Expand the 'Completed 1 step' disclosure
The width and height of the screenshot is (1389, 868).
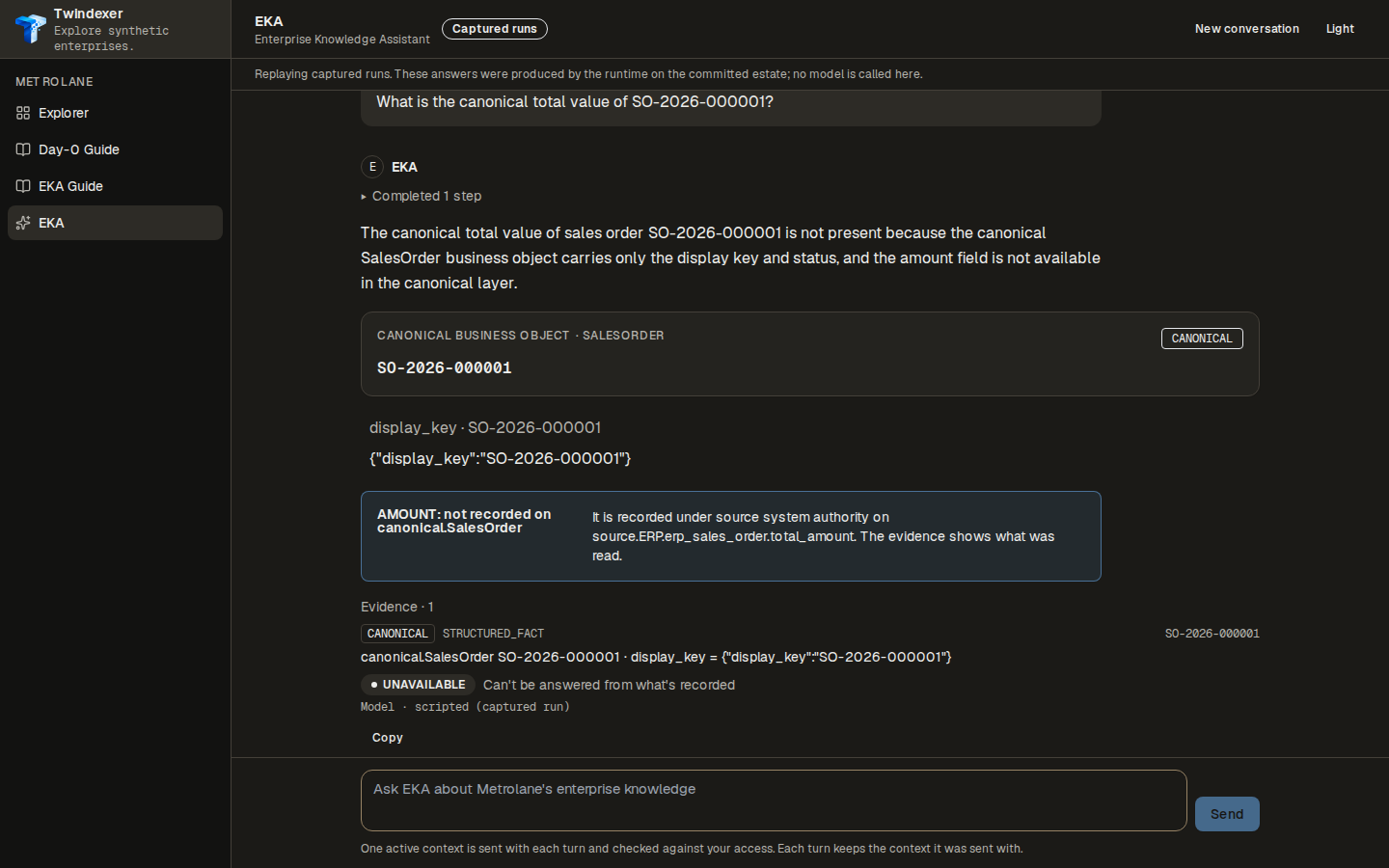422,196
